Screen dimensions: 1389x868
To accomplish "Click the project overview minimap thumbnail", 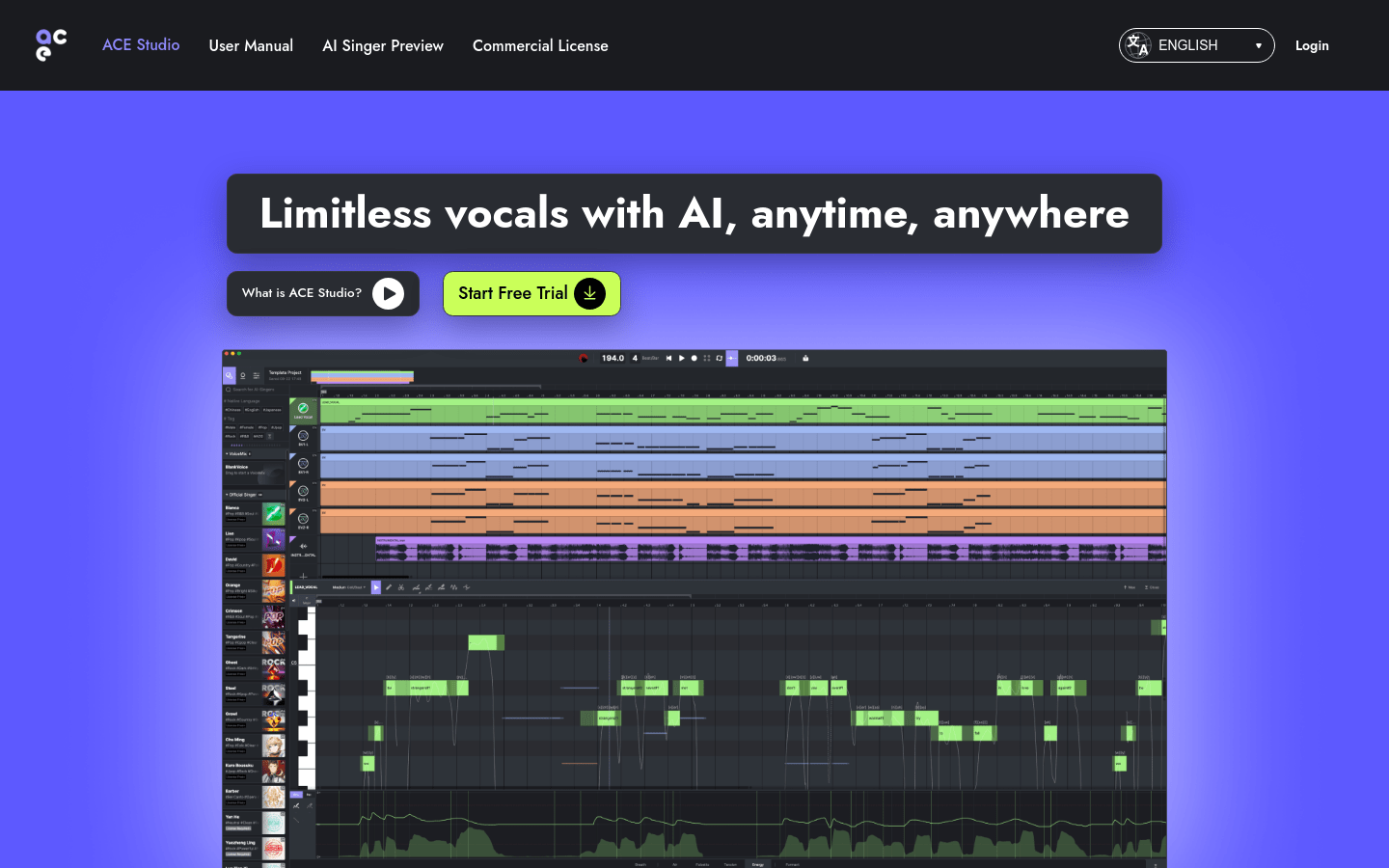I will [363, 376].
